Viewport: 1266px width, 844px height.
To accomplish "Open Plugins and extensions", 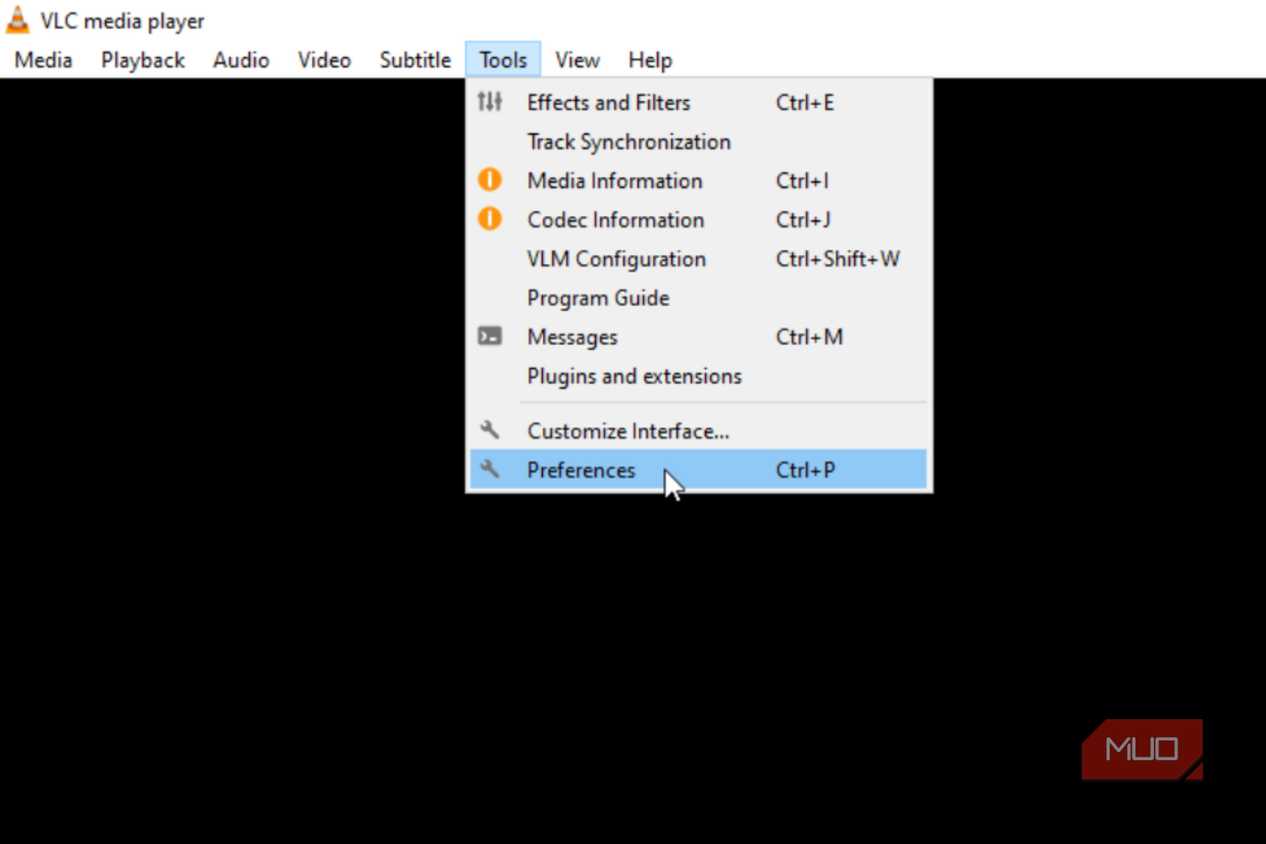I will [x=698, y=375].
